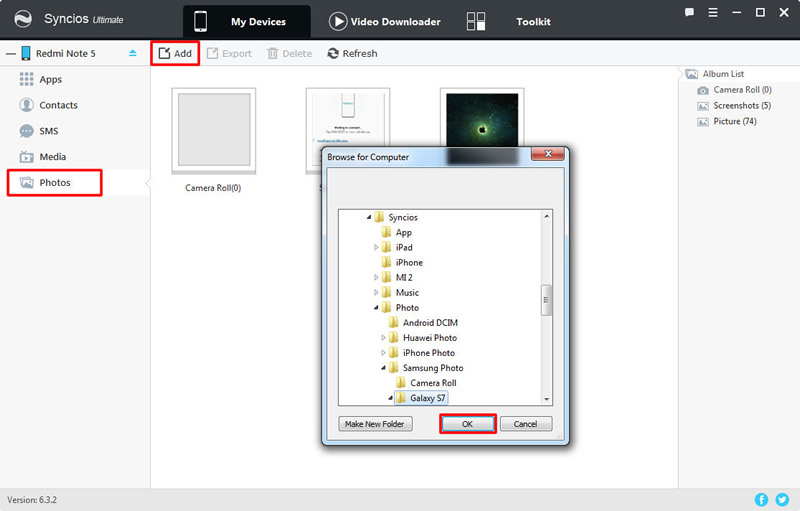The width and height of the screenshot is (800, 511).
Task: Click the folder tree scroll up arrow
Action: (546, 216)
